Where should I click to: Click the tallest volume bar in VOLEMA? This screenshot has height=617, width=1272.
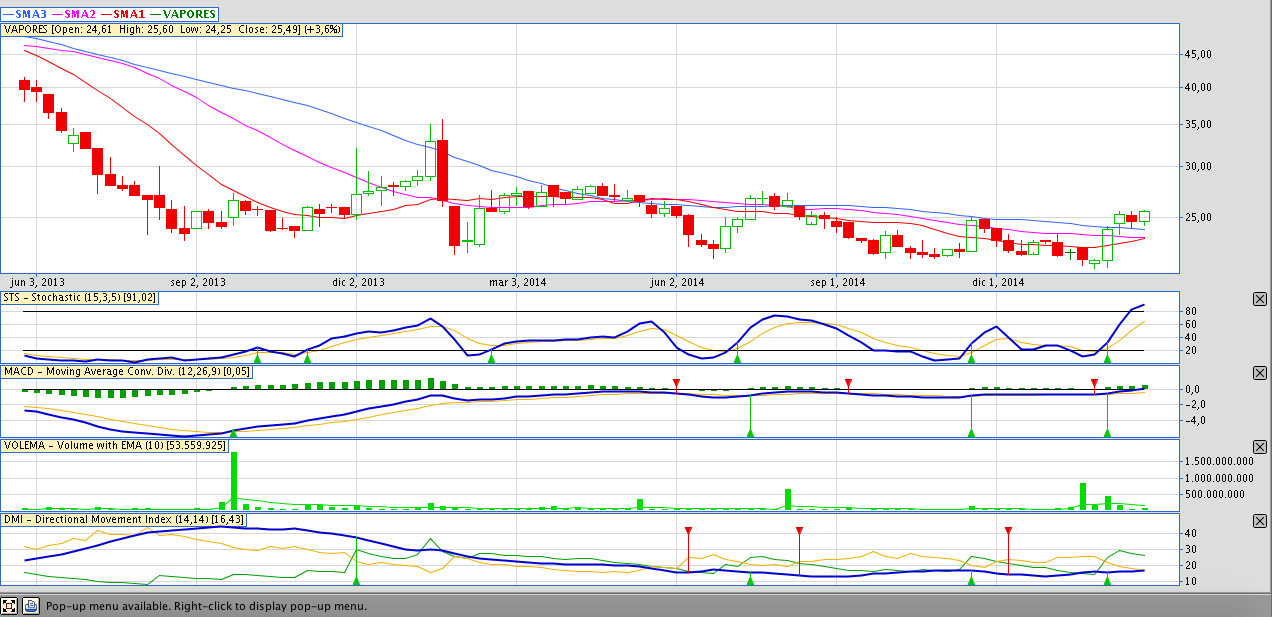(x=234, y=481)
